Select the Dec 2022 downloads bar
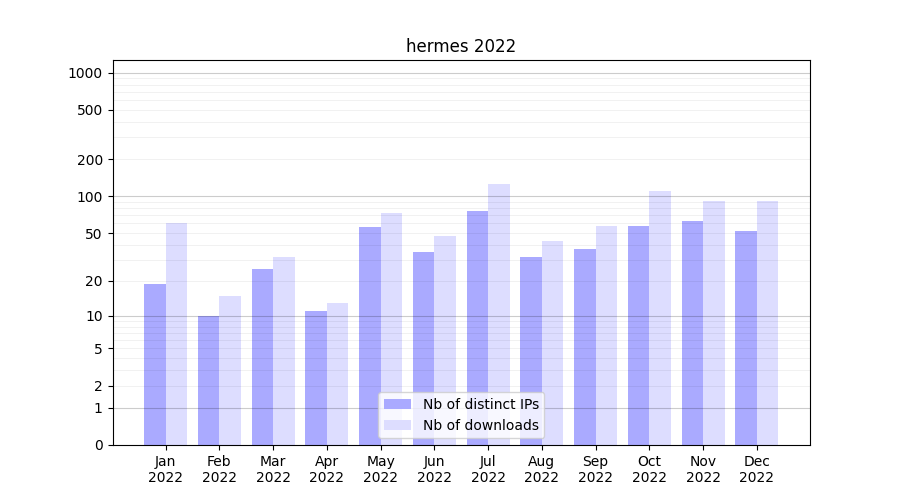 (x=767, y=322)
